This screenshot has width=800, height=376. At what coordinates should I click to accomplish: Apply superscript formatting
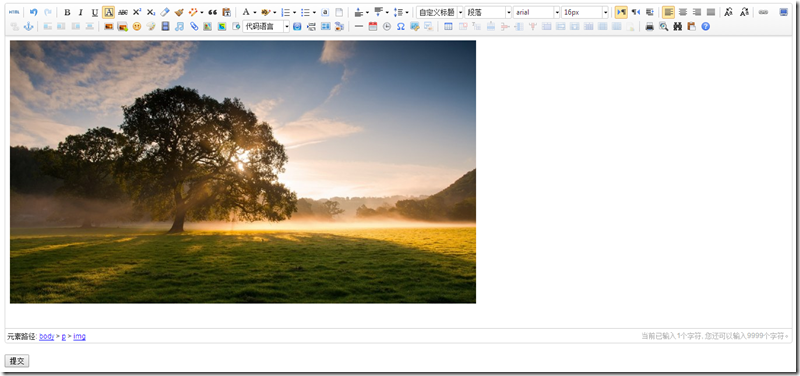137,12
